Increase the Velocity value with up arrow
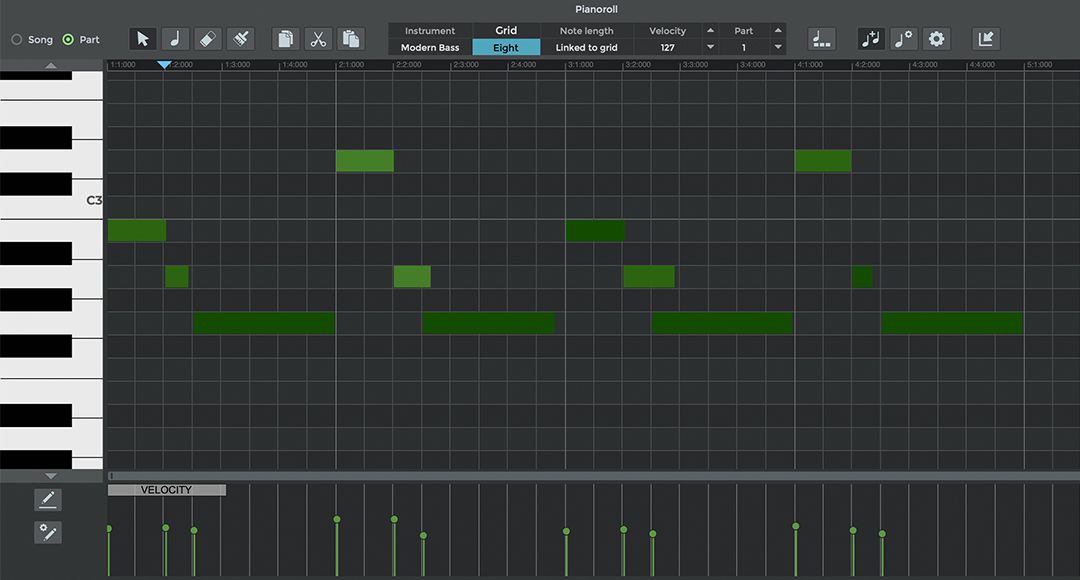Screen dimensions: 1080x580 710,30
